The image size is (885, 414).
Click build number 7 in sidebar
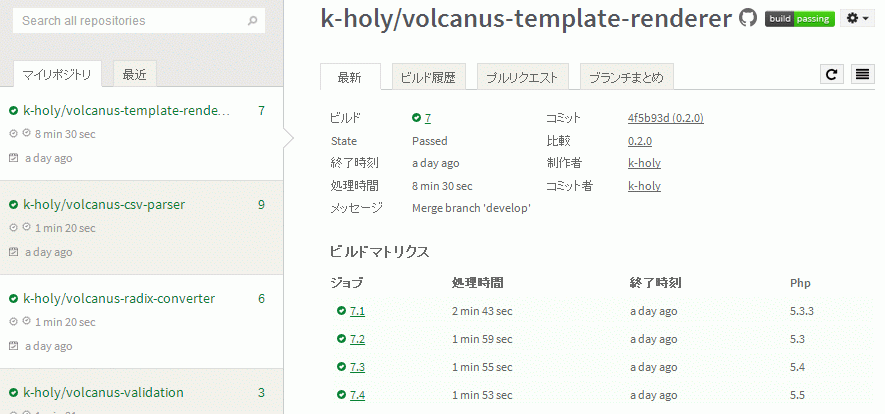tap(261, 111)
